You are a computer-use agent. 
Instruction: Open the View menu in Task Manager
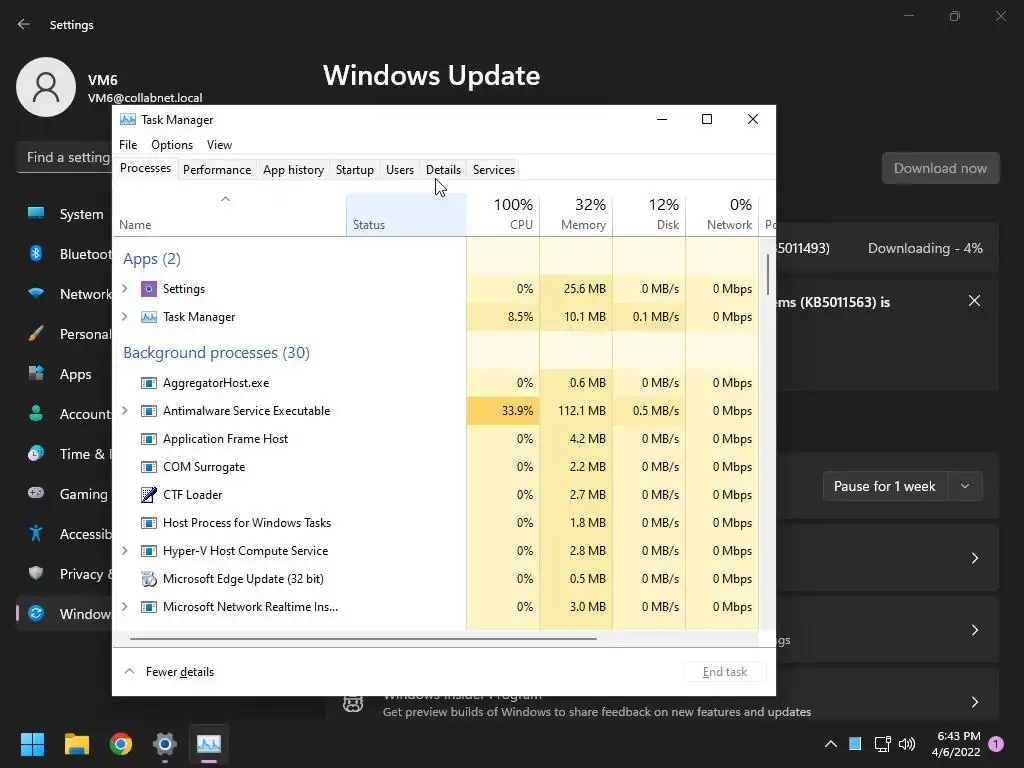[x=219, y=145]
